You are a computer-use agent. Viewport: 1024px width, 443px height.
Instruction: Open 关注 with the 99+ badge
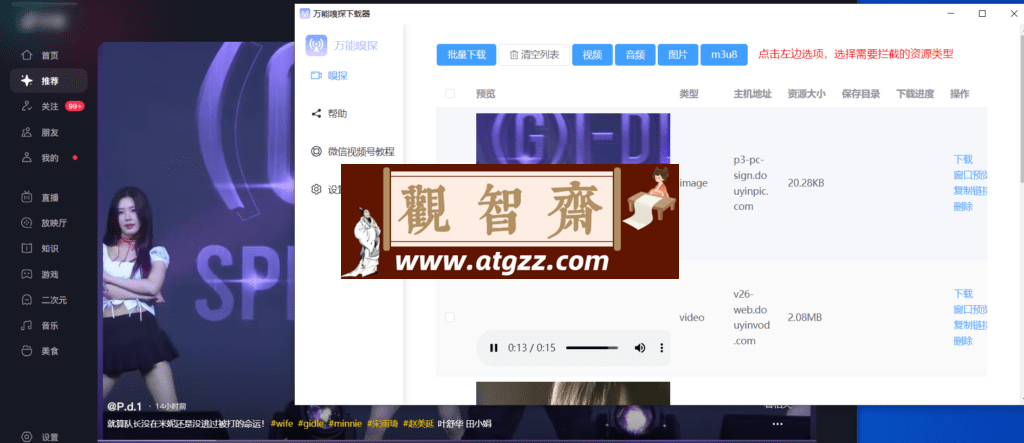(x=52, y=107)
